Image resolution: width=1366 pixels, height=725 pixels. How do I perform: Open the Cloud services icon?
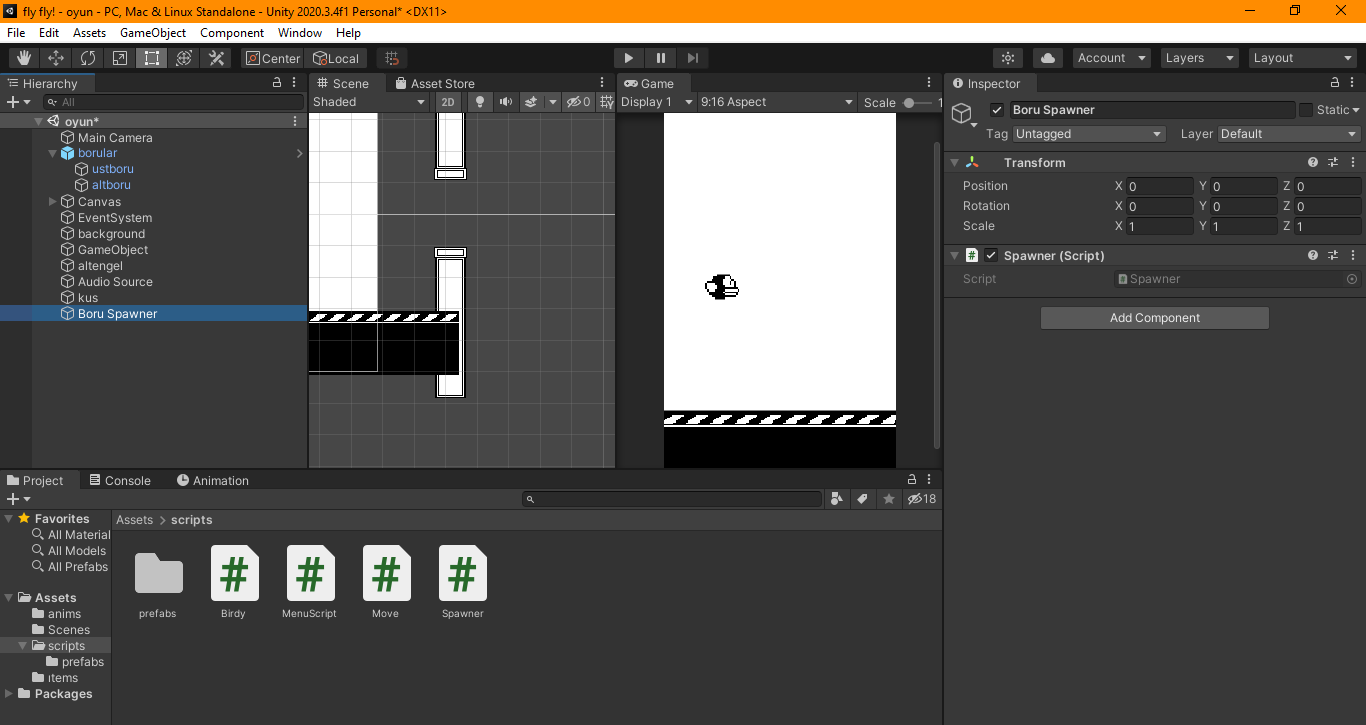coord(1047,58)
